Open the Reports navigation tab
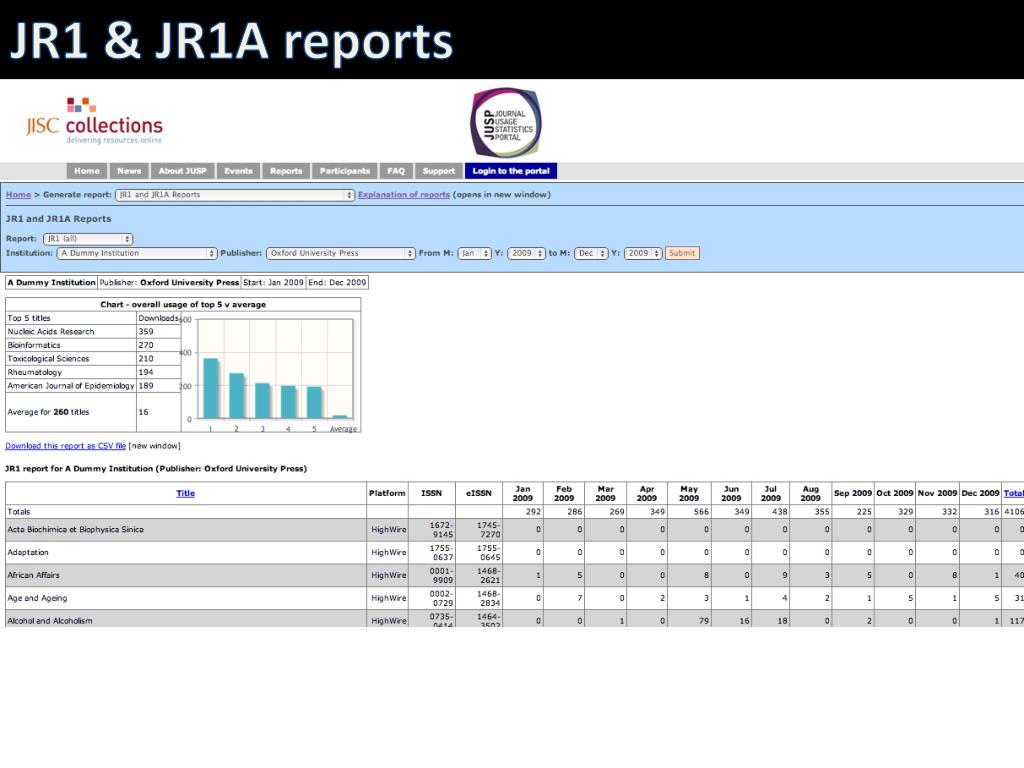This screenshot has width=1024, height=768. pyautogui.click(x=286, y=171)
